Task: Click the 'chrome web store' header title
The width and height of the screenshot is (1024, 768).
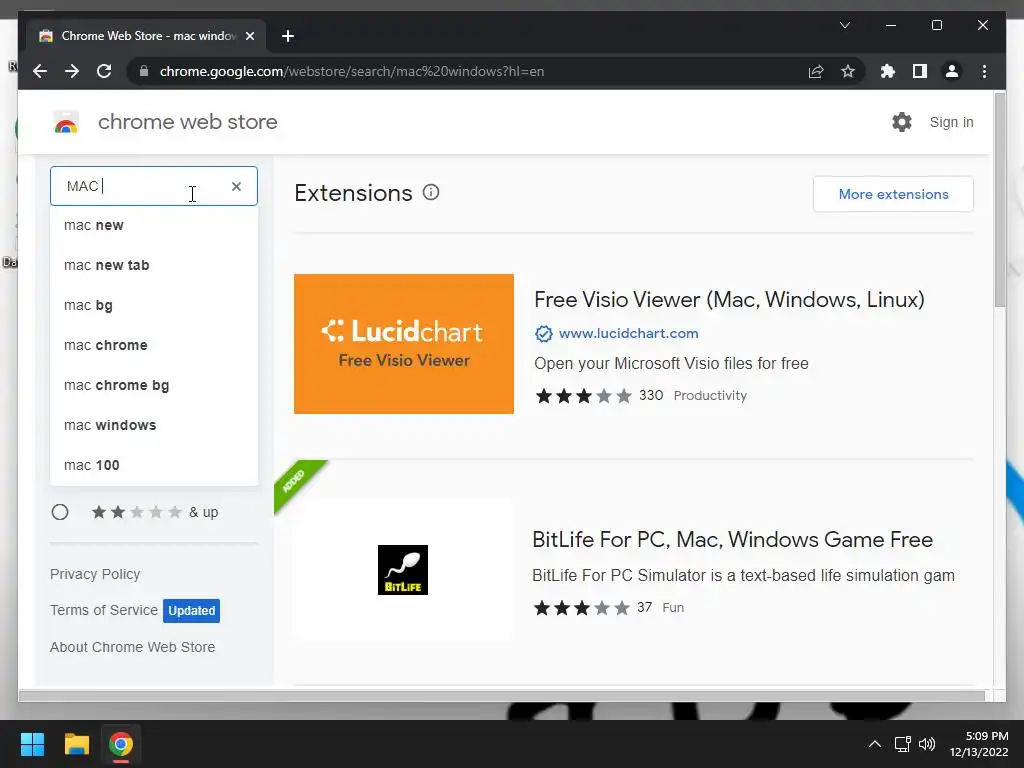Action: coord(187,122)
